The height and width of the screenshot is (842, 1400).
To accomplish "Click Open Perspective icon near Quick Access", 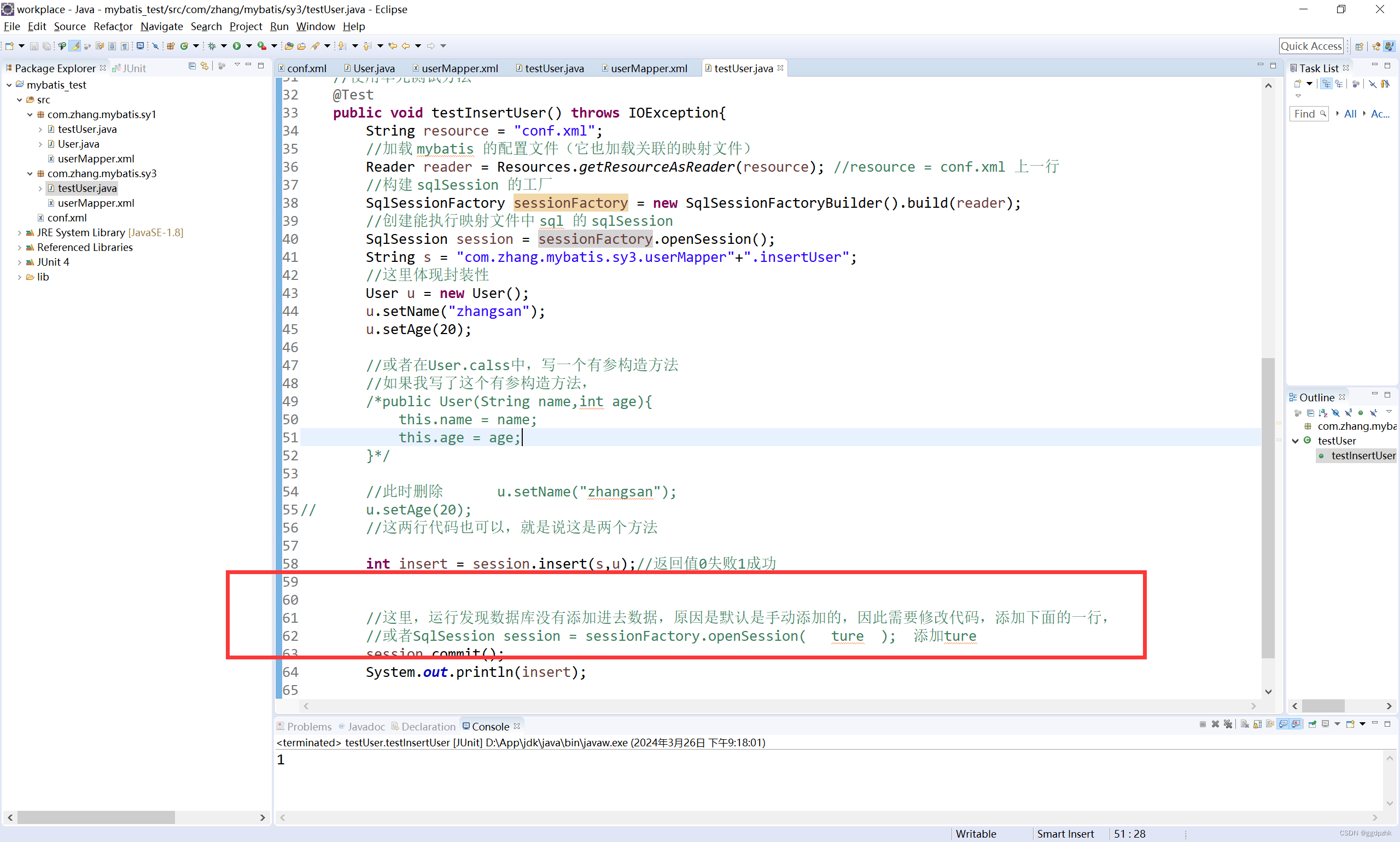I will [x=1359, y=46].
